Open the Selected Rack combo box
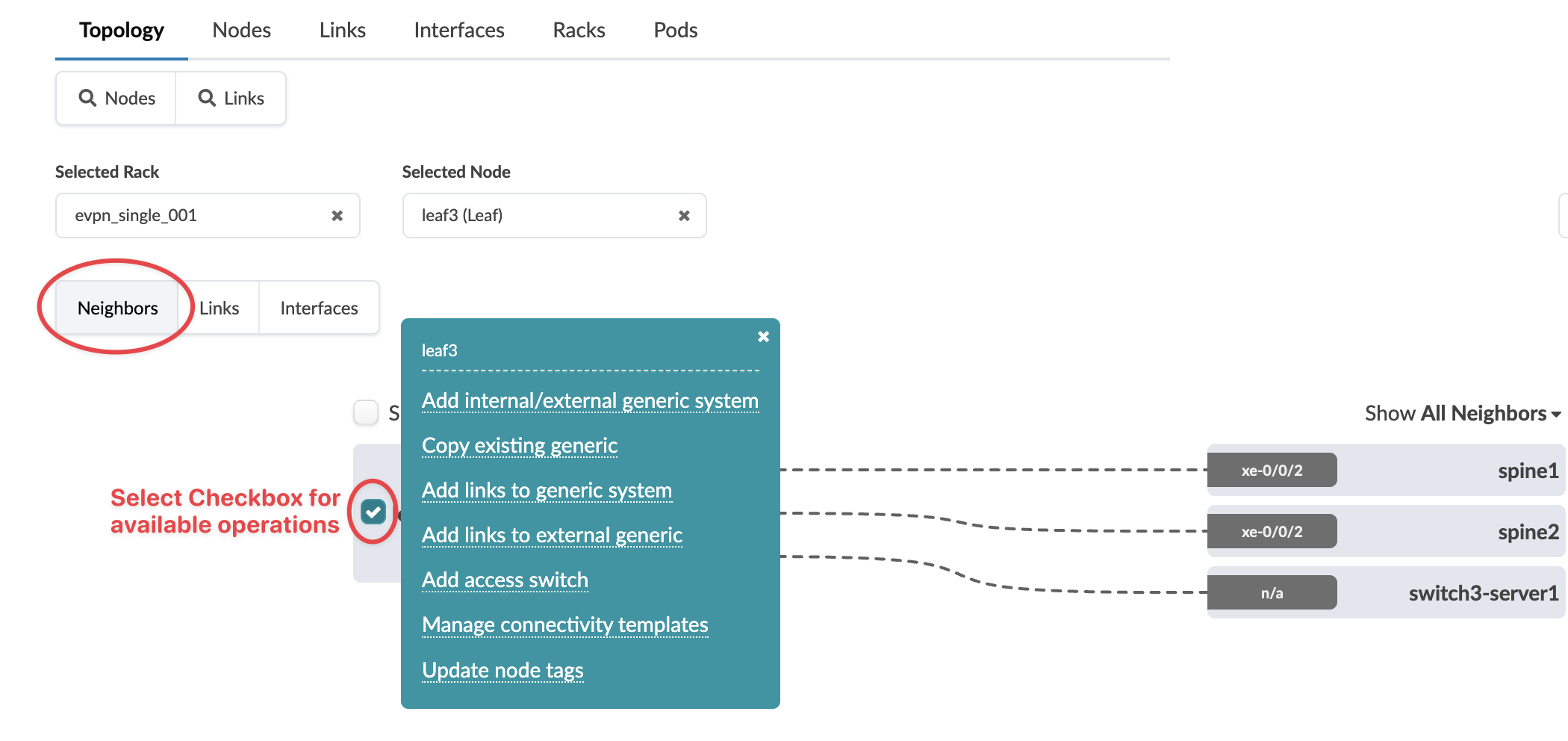The image size is (1568, 741). (x=194, y=216)
